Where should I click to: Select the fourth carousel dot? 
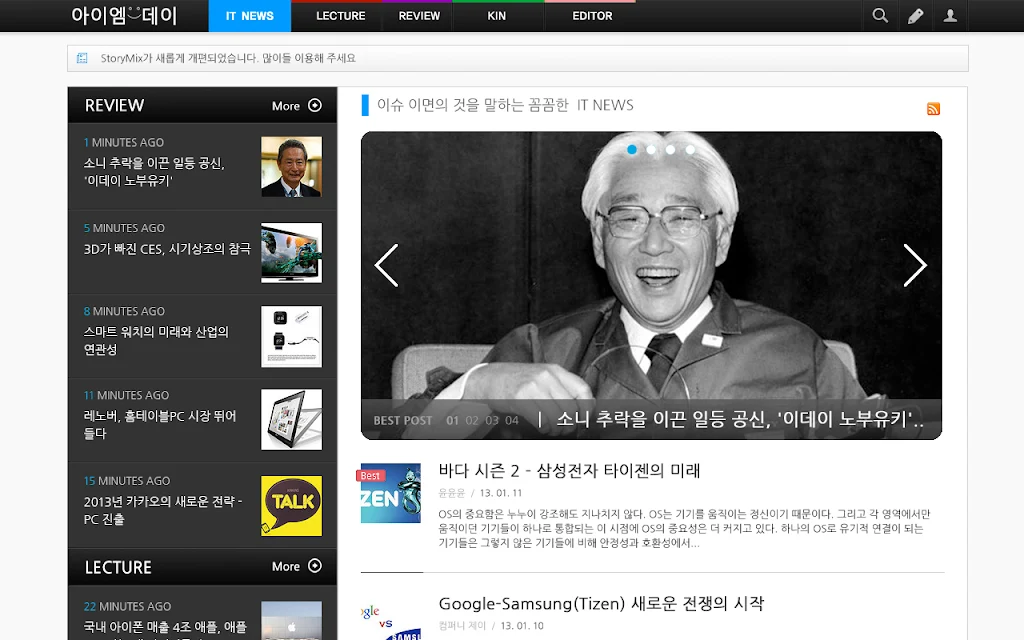pos(690,150)
